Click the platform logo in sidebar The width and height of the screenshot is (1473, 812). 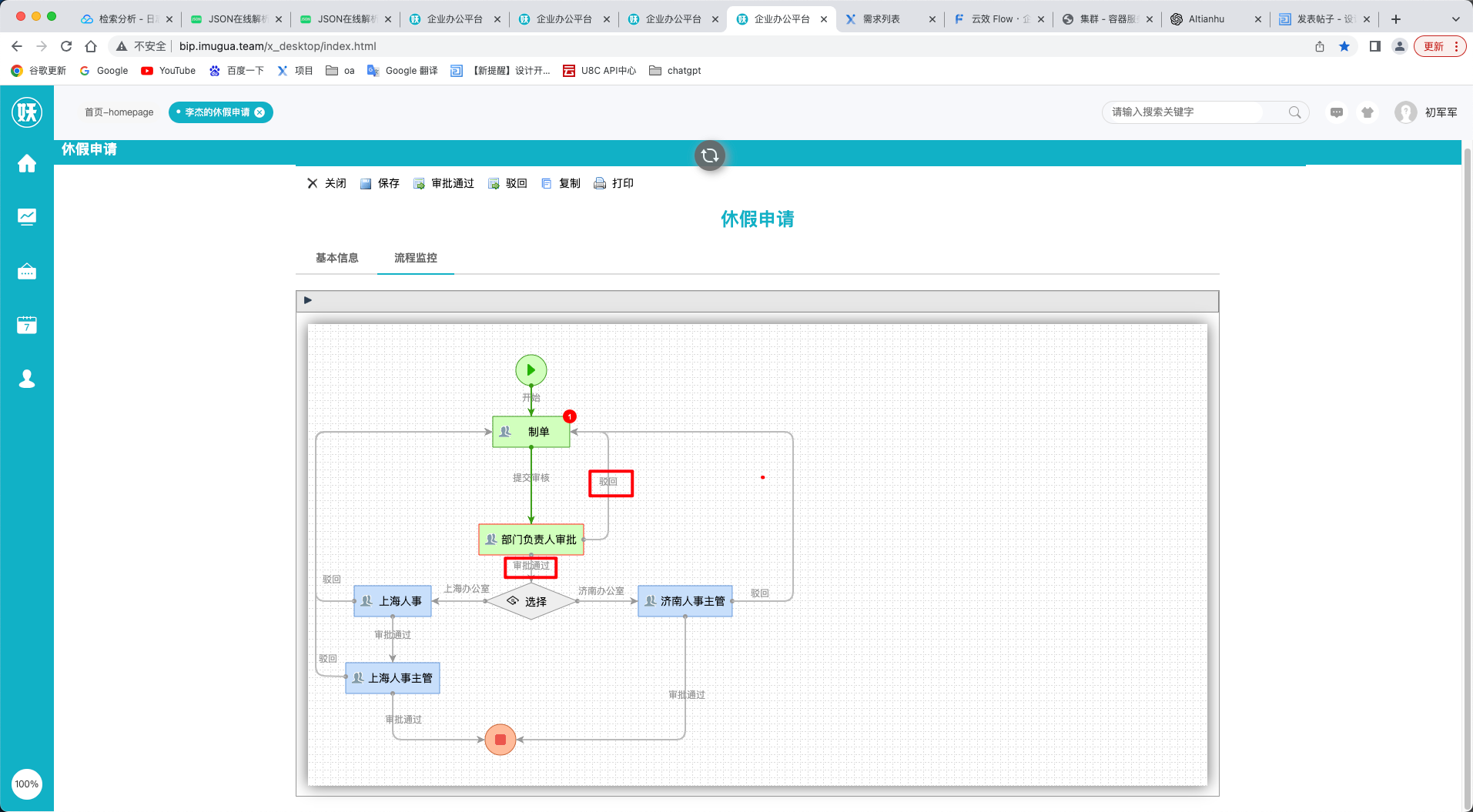click(x=27, y=112)
